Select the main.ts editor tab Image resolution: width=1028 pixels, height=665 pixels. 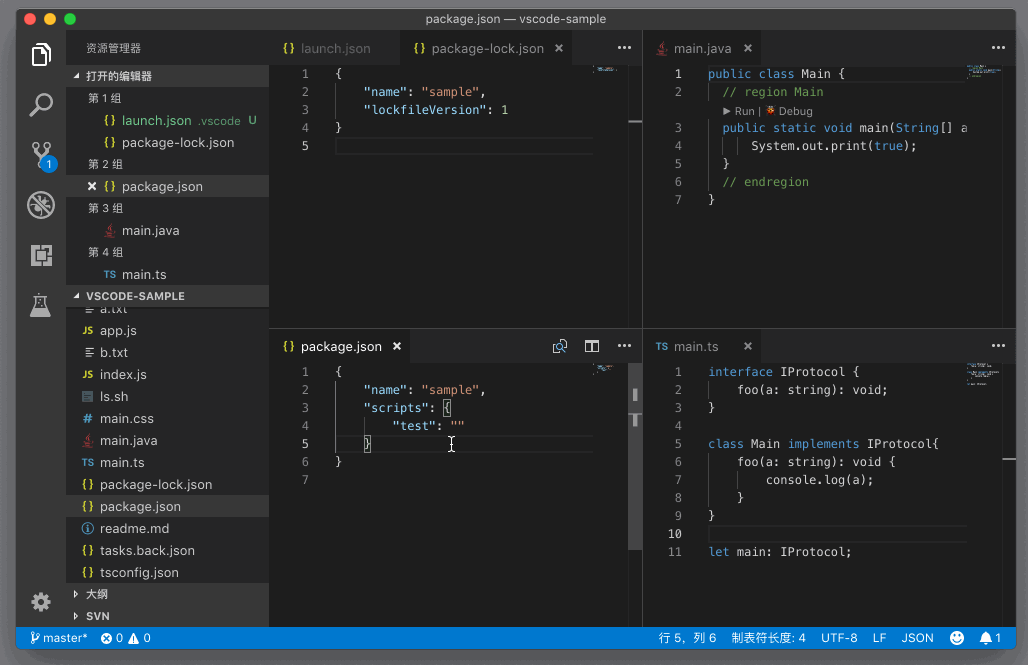pyautogui.click(x=695, y=346)
